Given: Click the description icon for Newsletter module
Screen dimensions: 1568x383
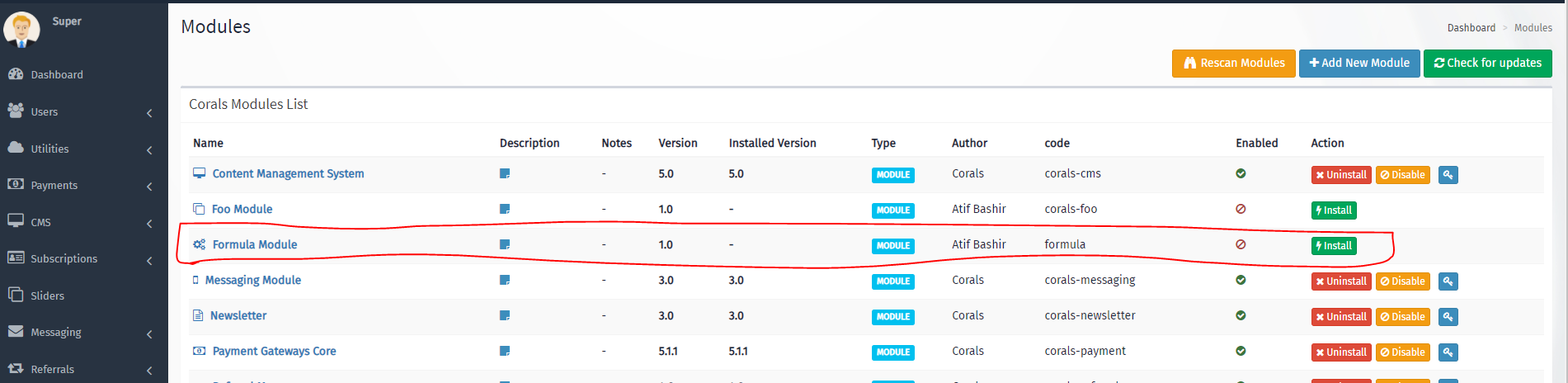Looking at the screenshot, I should (505, 316).
